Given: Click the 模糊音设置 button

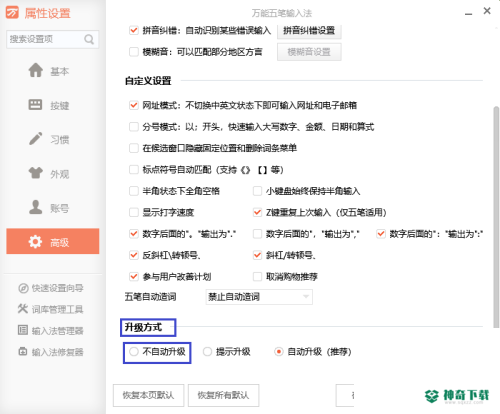Looking at the screenshot, I should coord(309,52).
